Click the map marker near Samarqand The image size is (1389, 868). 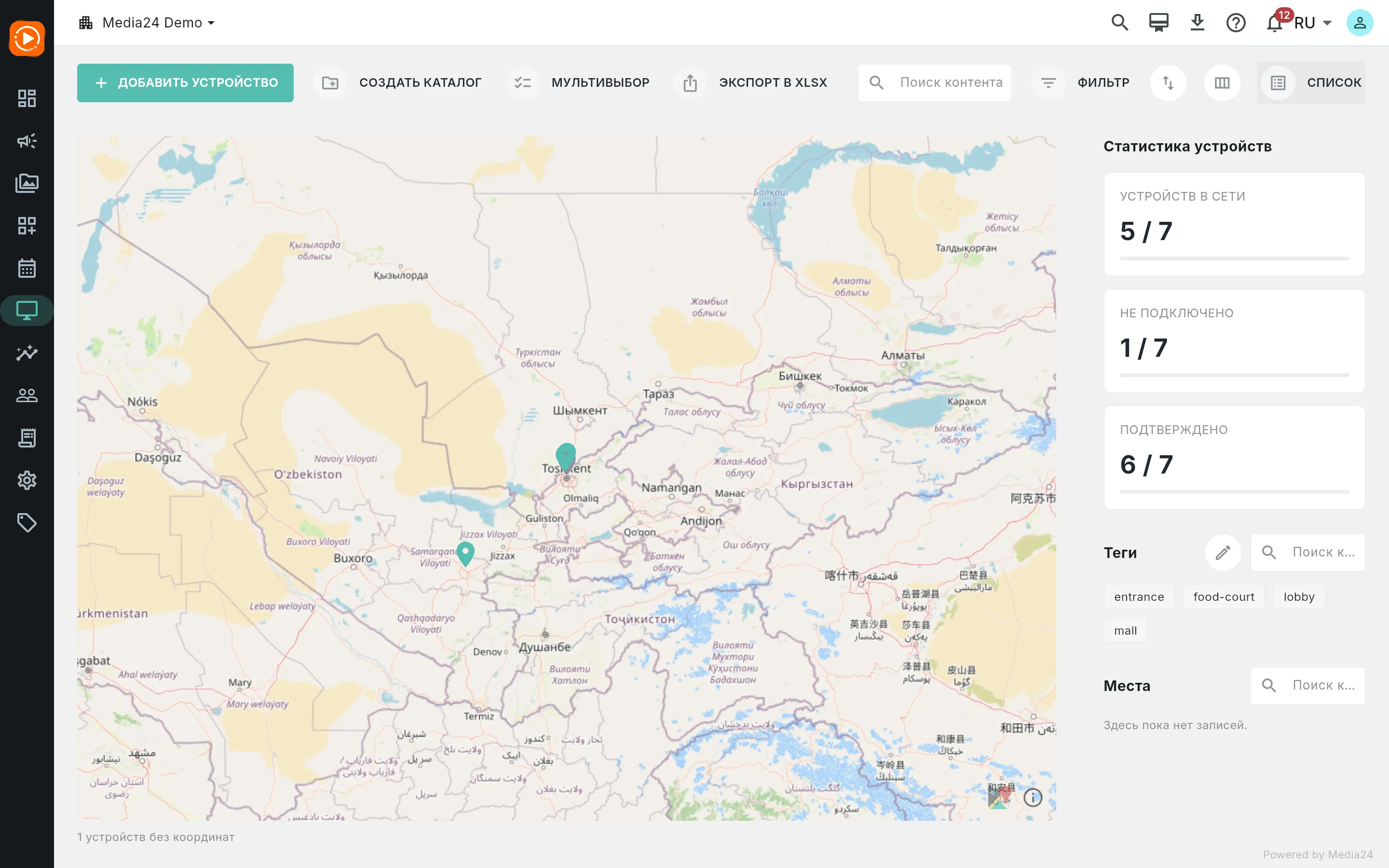click(465, 554)
